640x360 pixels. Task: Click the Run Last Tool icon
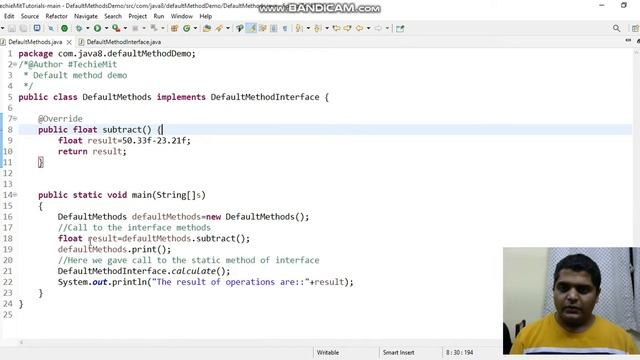(116, 28)
